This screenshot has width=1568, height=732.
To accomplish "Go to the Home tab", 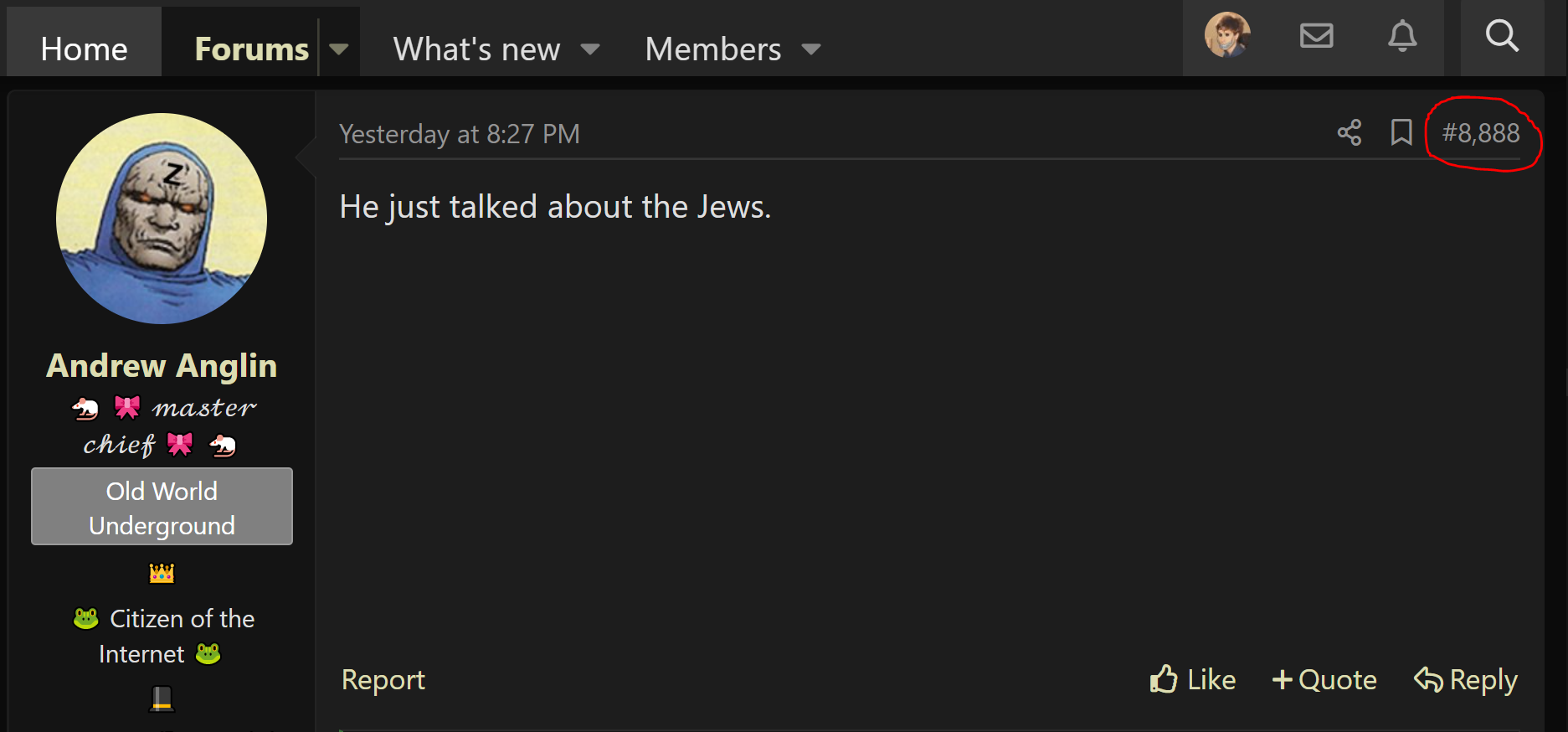I will 84,49.
